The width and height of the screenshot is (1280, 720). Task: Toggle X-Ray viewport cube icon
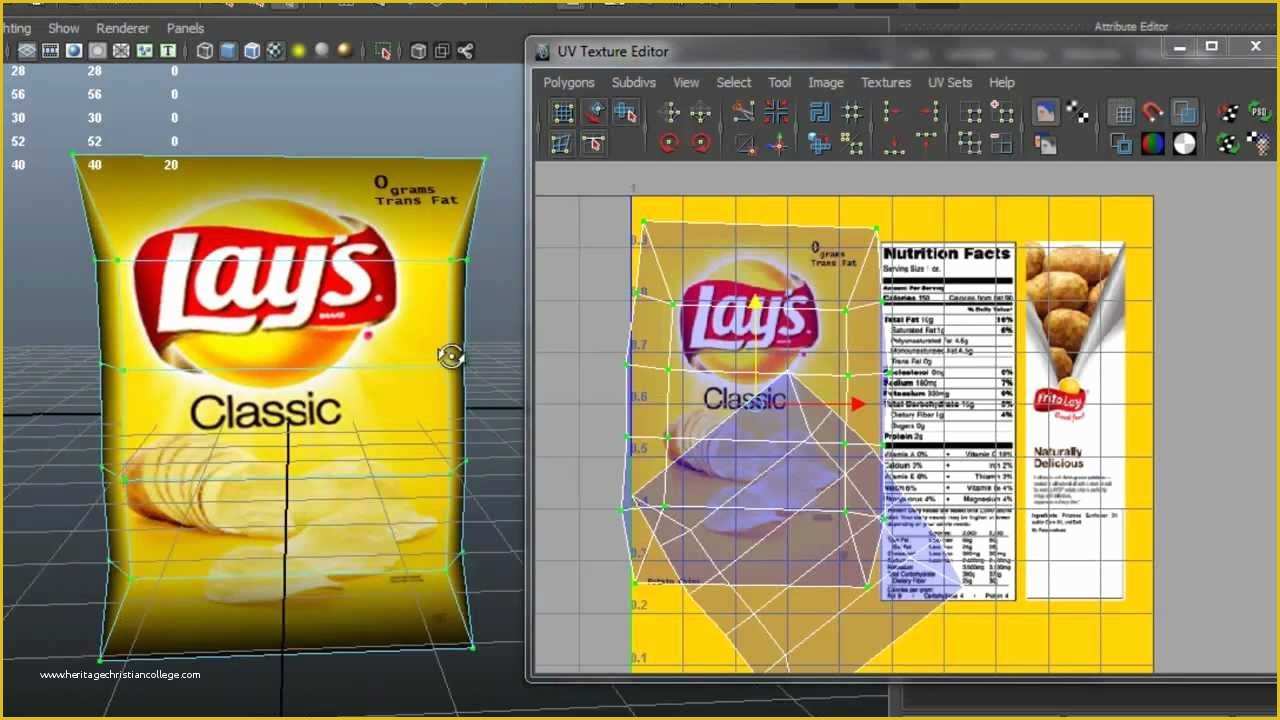click(x=419, y=51)
